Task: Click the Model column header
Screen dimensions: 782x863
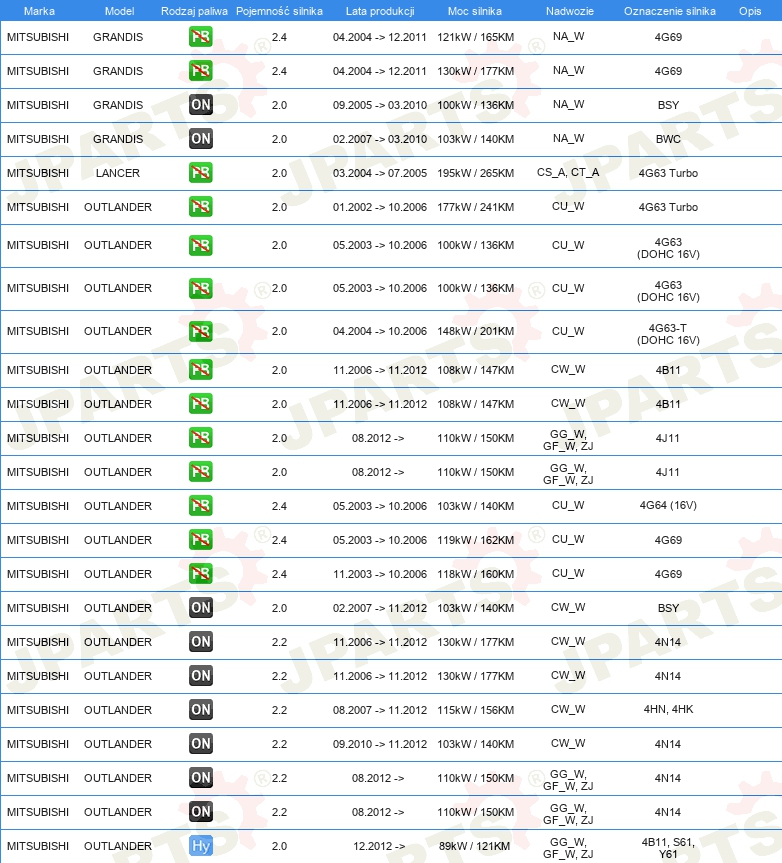Action: pyautogui.click(x=119, y=11)
